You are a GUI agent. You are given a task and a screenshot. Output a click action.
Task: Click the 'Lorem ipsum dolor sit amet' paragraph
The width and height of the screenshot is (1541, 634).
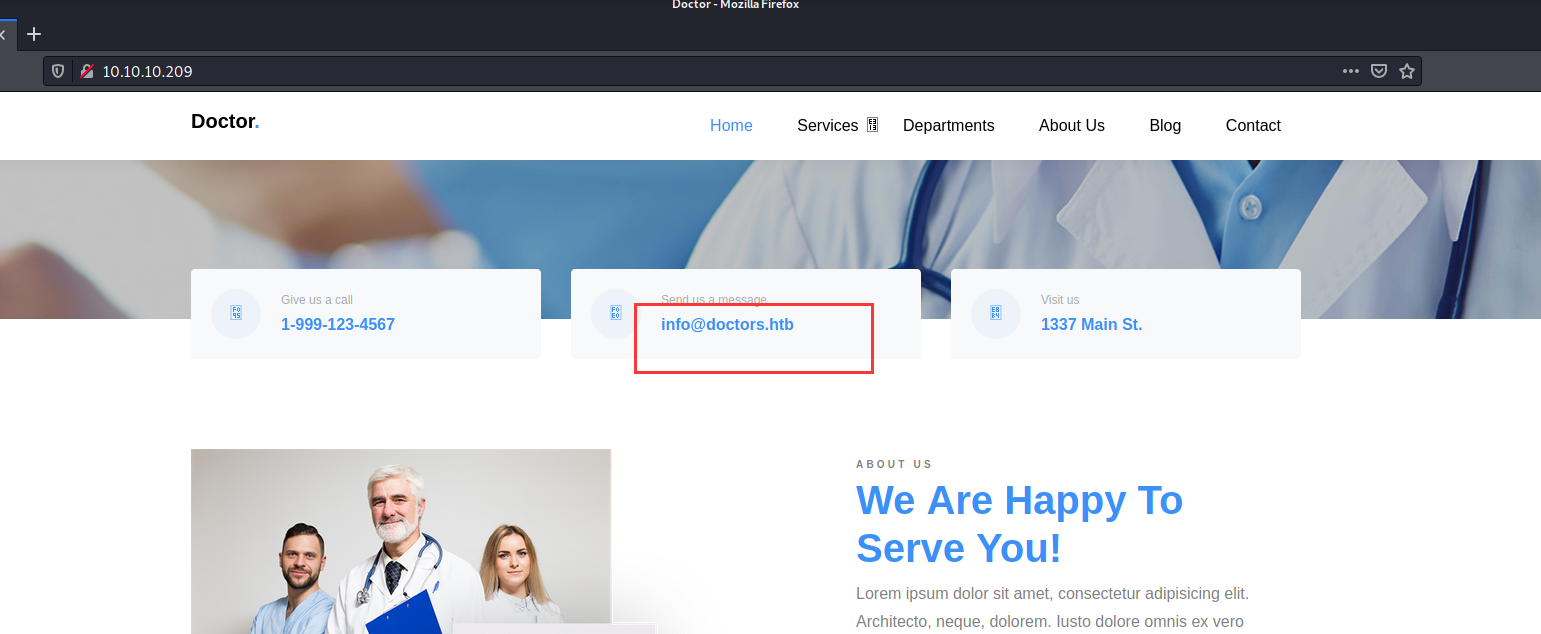pyautogui.click(x=1052, y=607)
